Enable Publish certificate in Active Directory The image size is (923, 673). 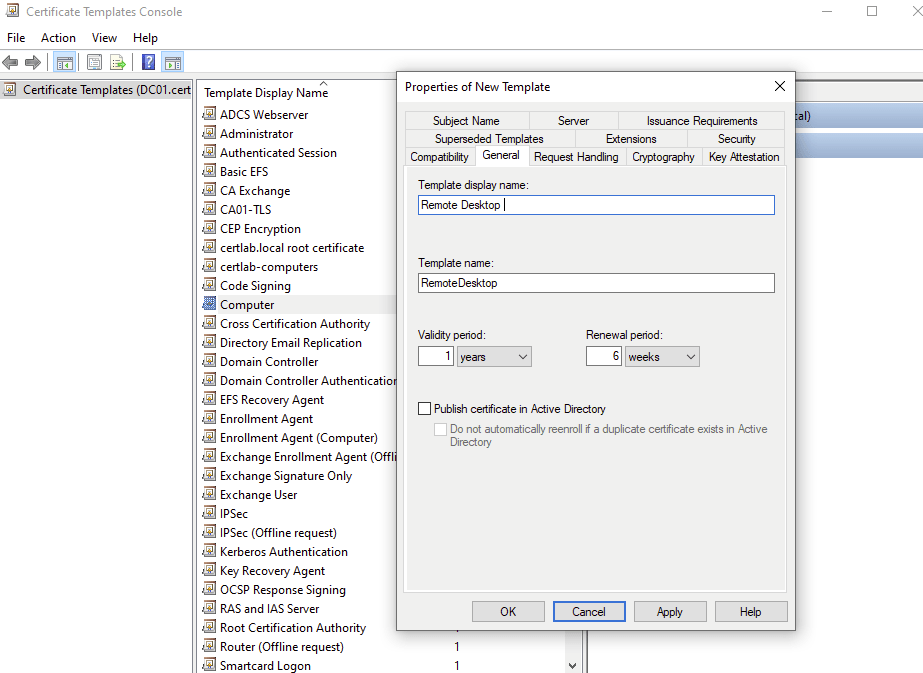coord(425,409)
